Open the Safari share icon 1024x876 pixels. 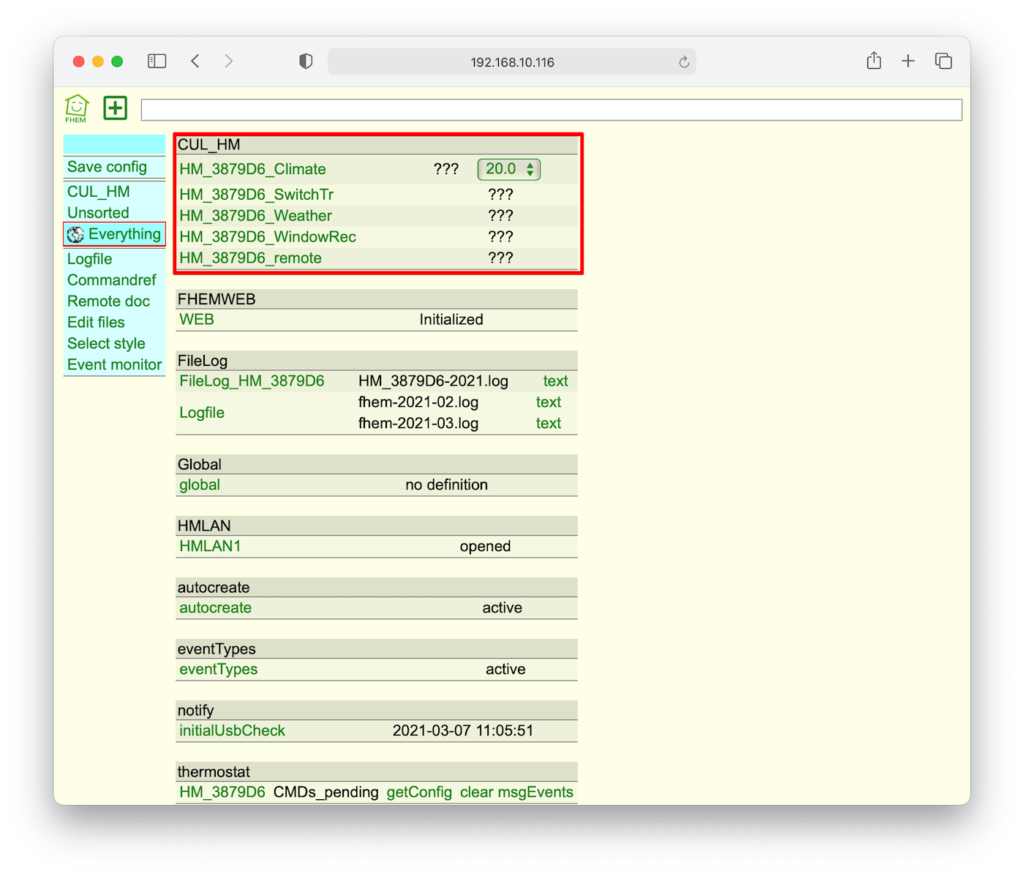coord(874,61)
